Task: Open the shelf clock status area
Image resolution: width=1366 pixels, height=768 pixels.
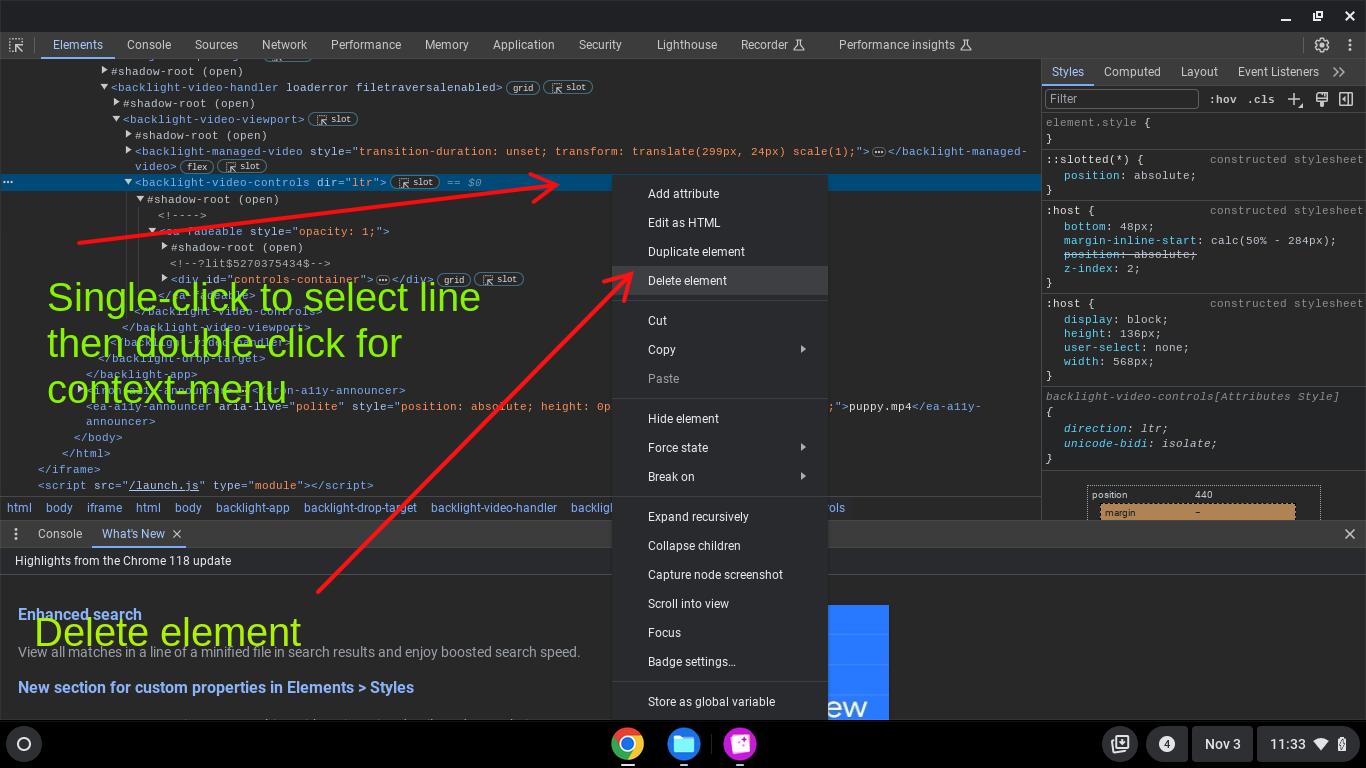Action: click(x=1308, y=744)
